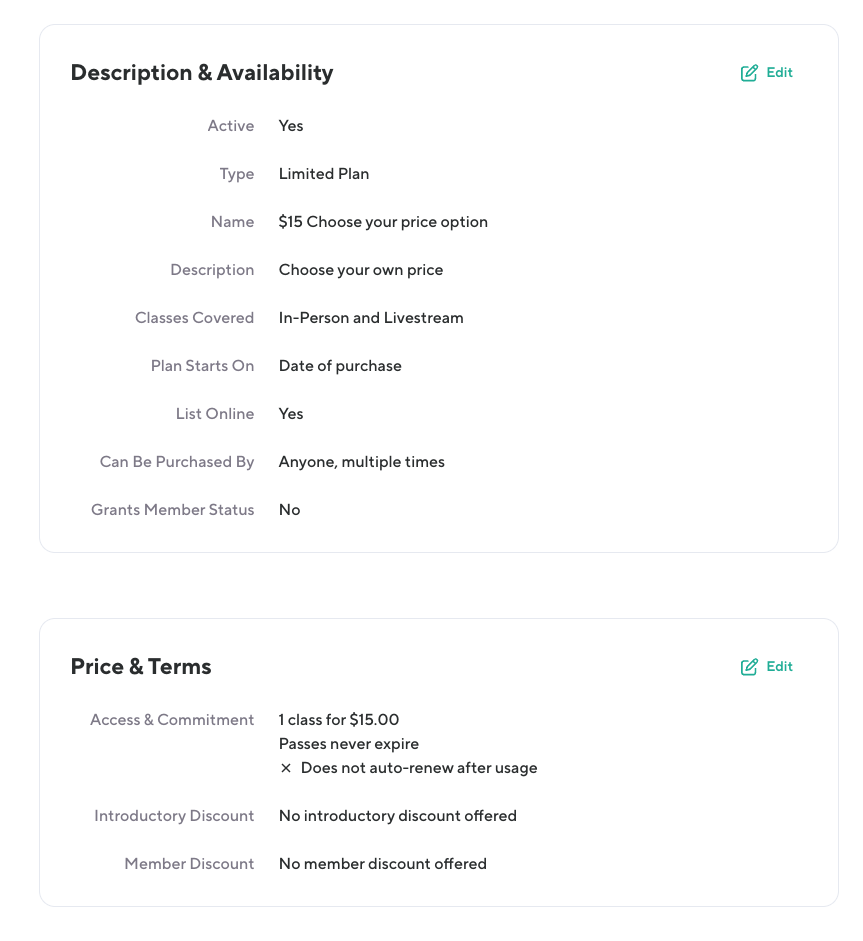The width and height of the screenshot is (863, 941).
Task: Click the 'Passes never expire' text
Action: point(348,744)
